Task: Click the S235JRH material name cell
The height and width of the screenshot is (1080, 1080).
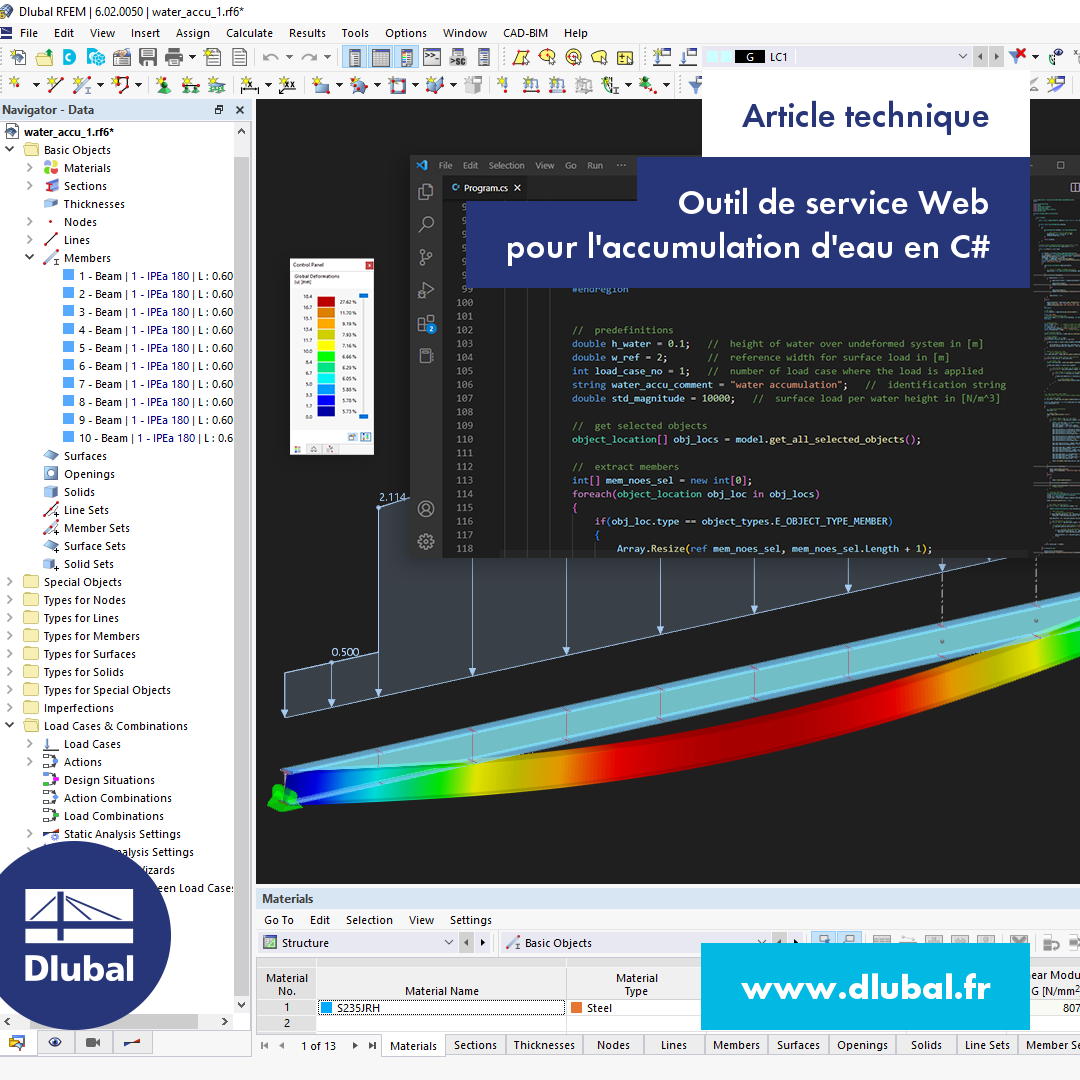Action: click(x=442, y=1008)
